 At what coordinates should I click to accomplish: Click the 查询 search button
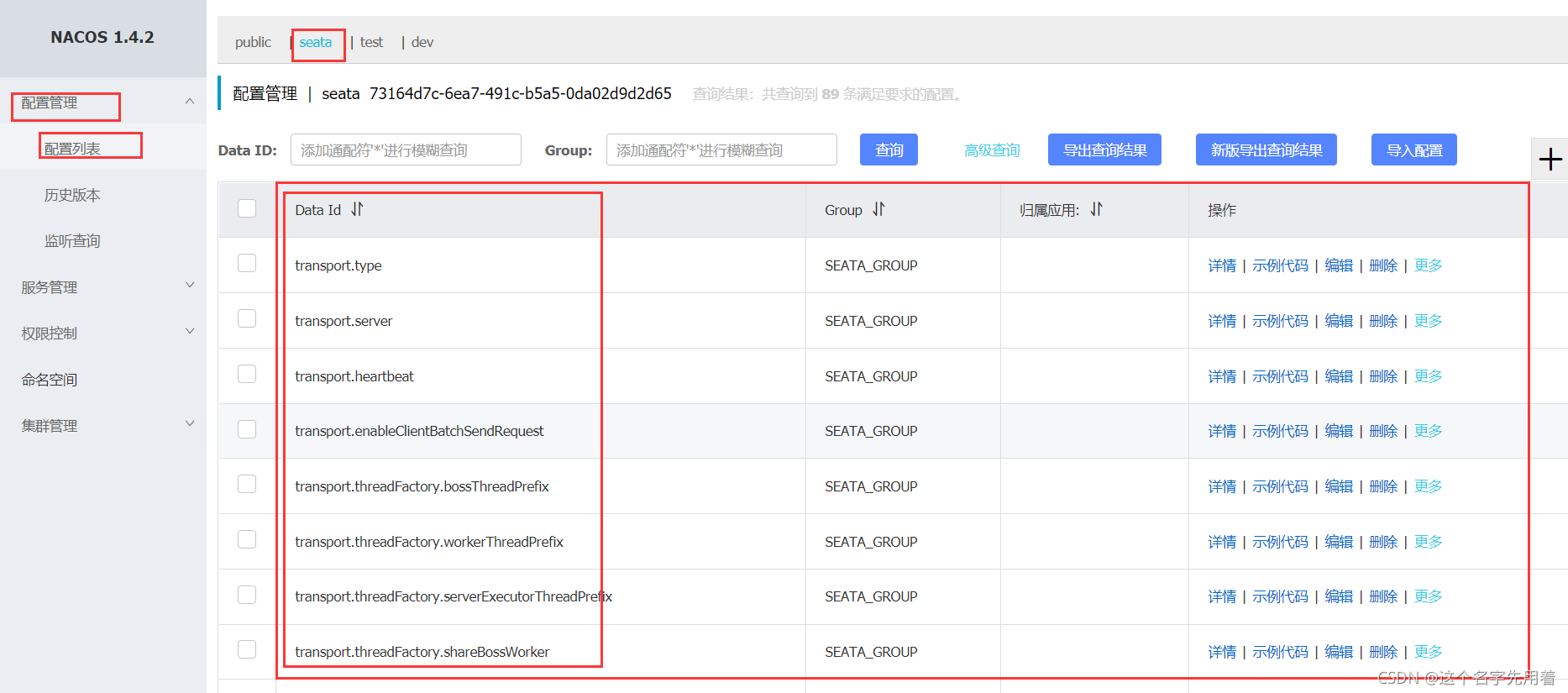889,150
